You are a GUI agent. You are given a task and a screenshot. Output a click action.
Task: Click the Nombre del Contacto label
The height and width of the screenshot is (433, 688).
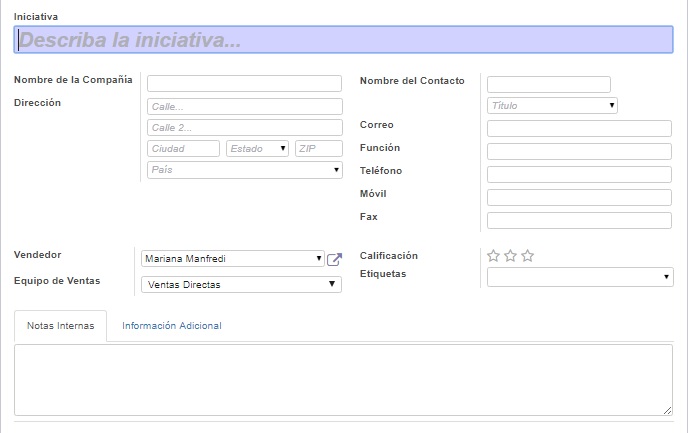tap(412, 81)
